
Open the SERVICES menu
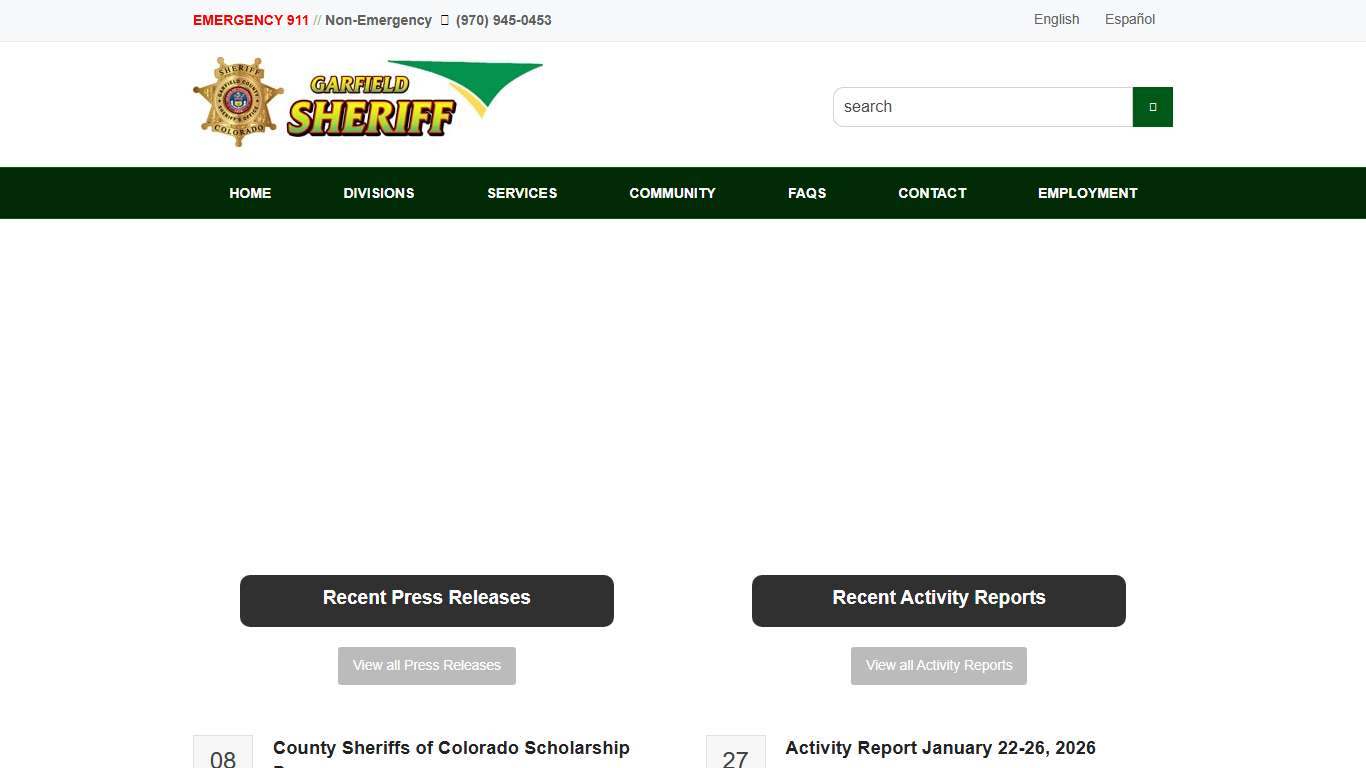click(522, 193)
